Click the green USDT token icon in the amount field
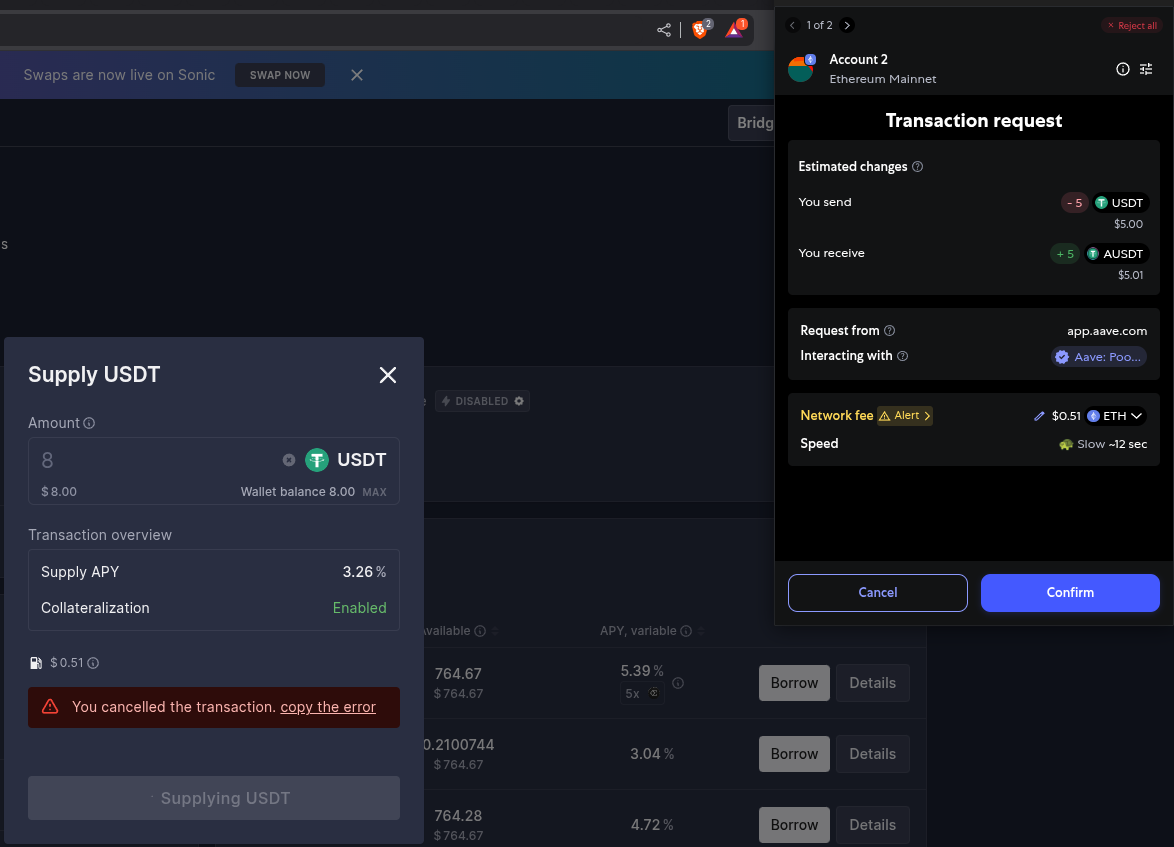Screen dimensions: 1174x847 click(317, 460)
